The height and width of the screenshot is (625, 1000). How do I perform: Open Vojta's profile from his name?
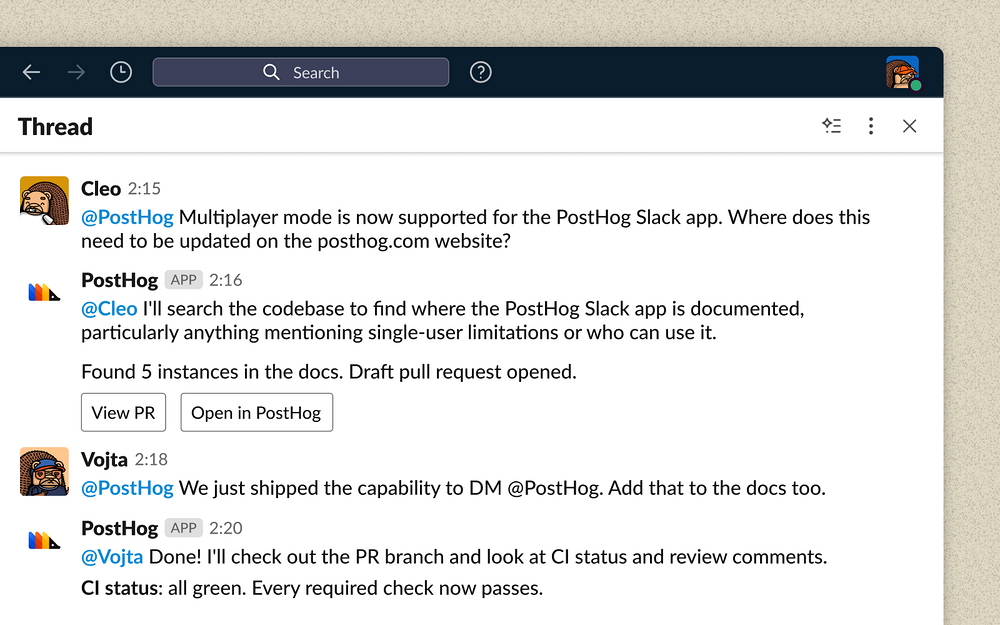click(104, 460)
